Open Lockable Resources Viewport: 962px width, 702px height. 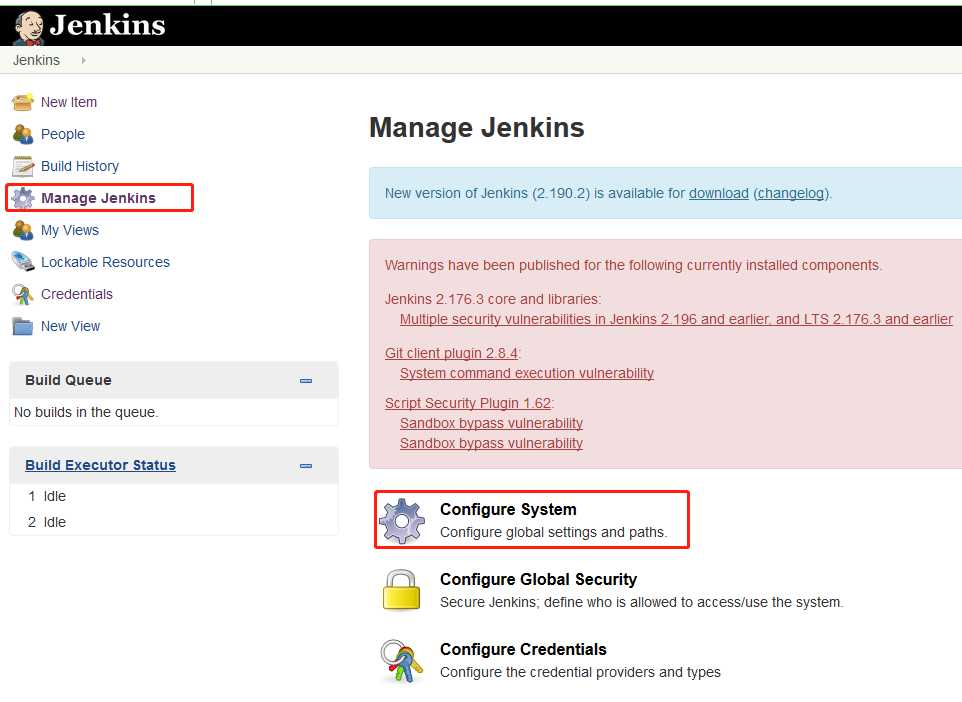coord(106,262)
